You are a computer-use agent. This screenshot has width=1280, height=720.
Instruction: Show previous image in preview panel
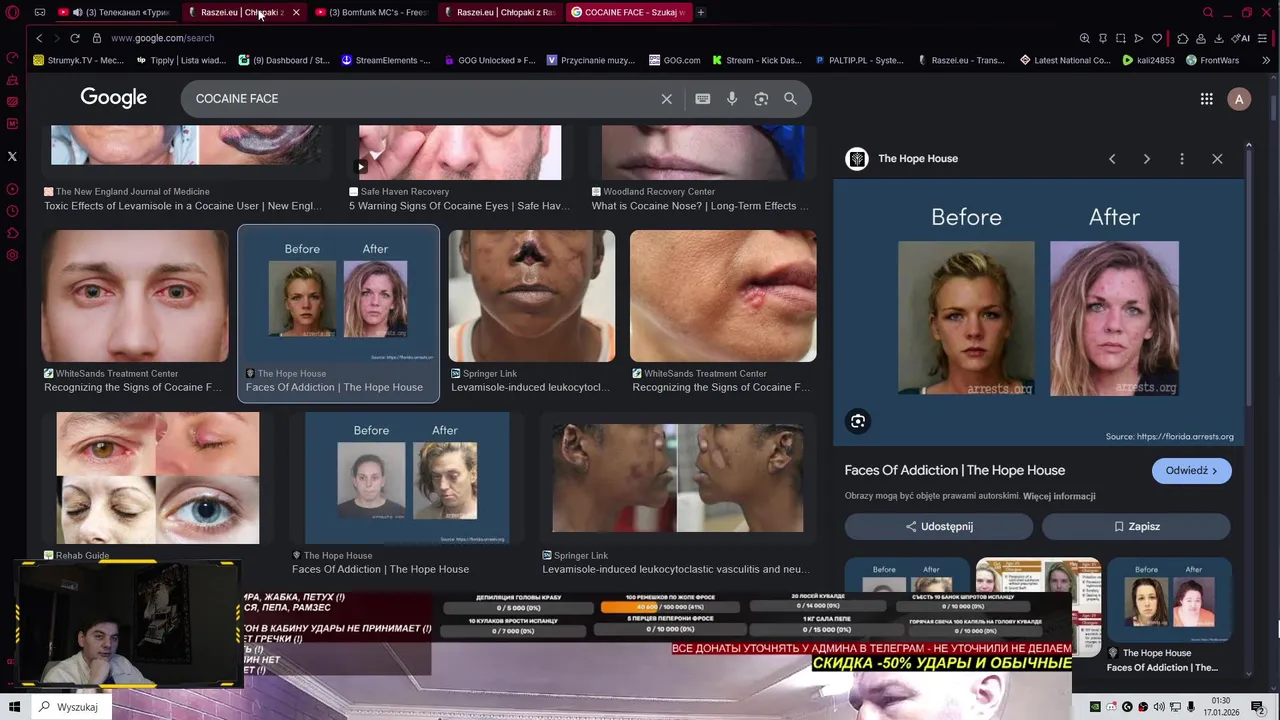coord(1112,159)
